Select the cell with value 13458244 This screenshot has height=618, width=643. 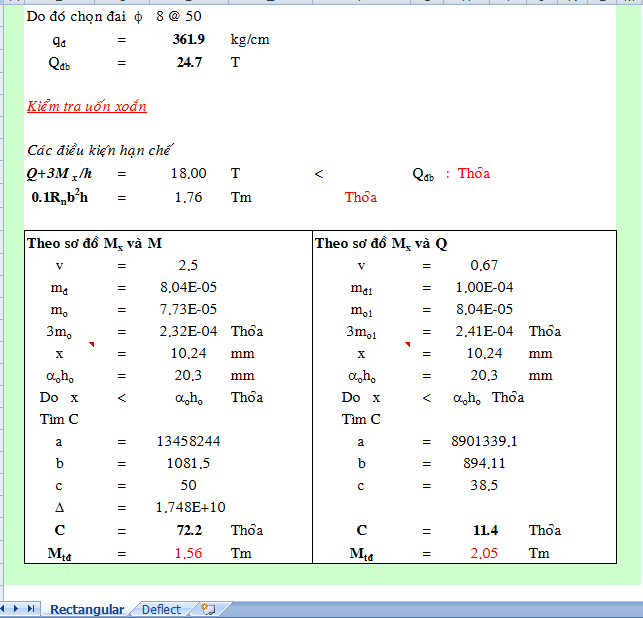(x=188, y=441)
